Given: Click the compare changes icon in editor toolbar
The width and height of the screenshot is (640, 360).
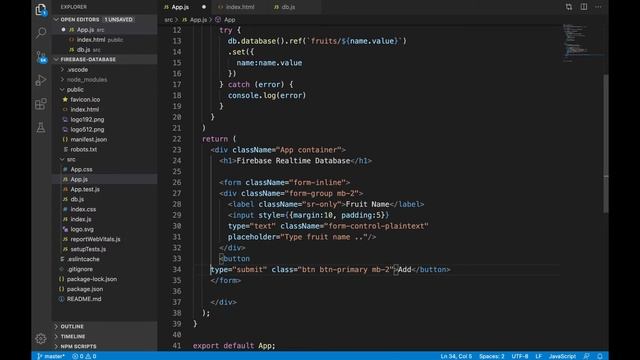Looking at the screenshot, I should click(x=569, y=7).
